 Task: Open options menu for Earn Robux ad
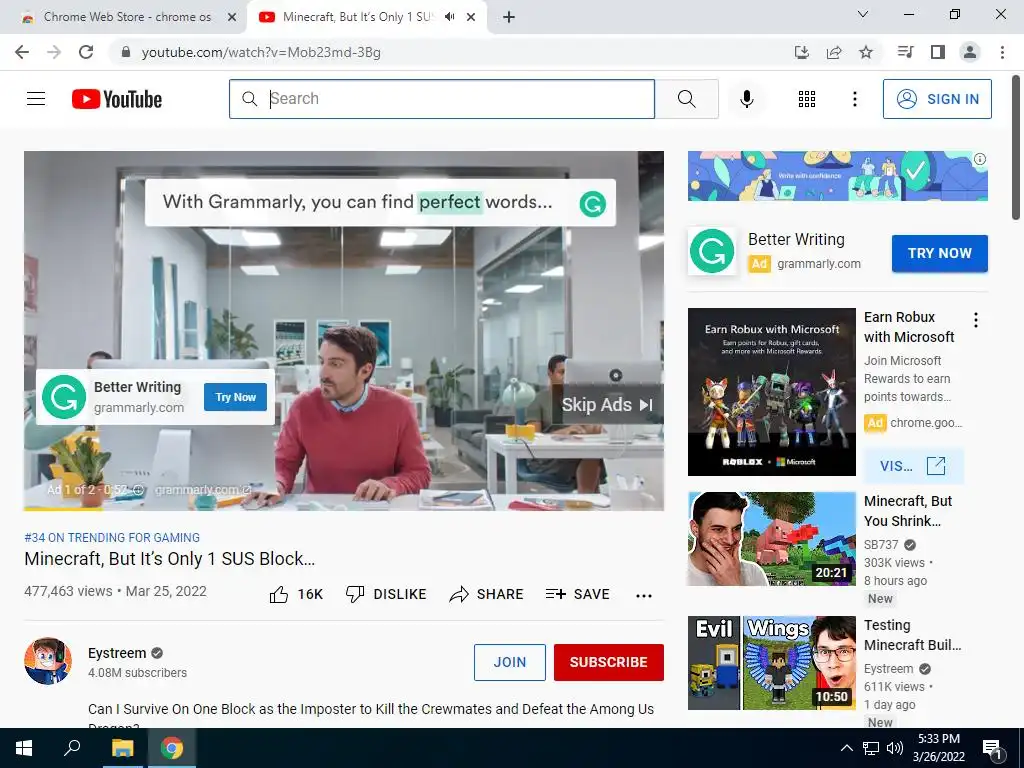[976, 320]
